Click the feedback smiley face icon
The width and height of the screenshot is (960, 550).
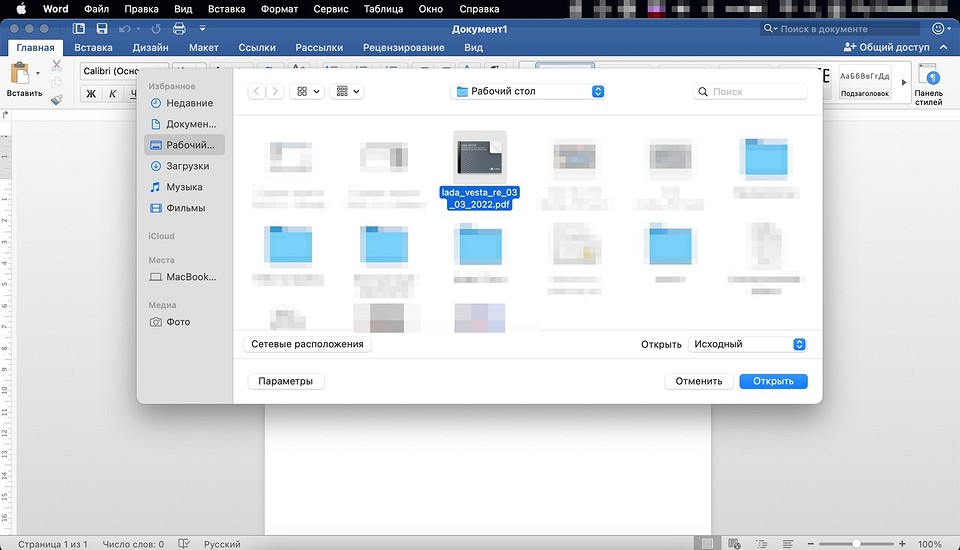click(939, 29)
